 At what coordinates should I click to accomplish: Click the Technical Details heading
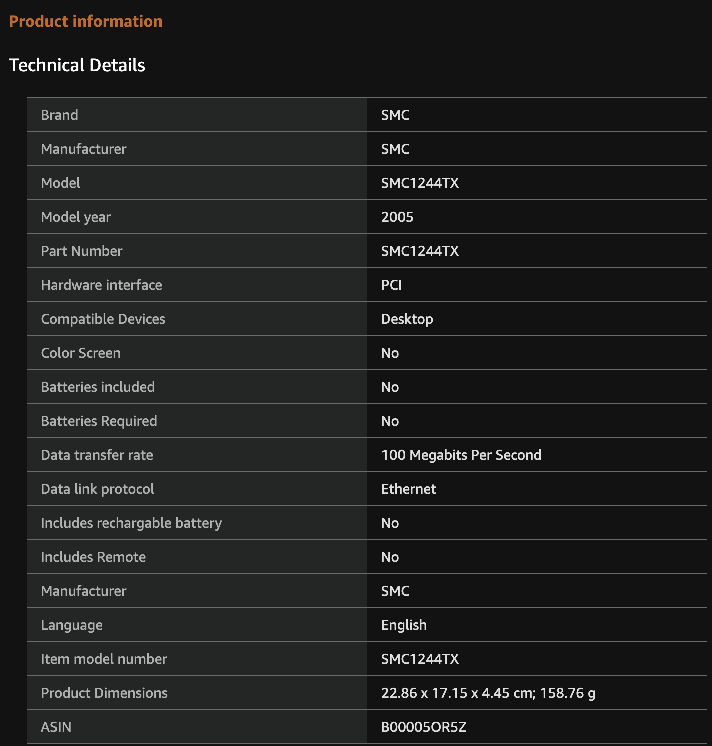click(x=77, y=65)
